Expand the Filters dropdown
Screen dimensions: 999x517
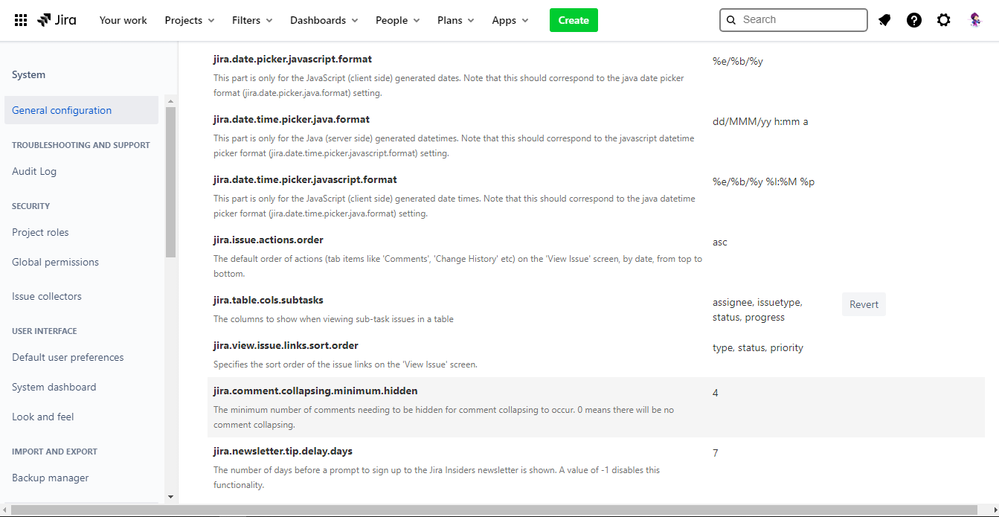[x=252, y=20]
